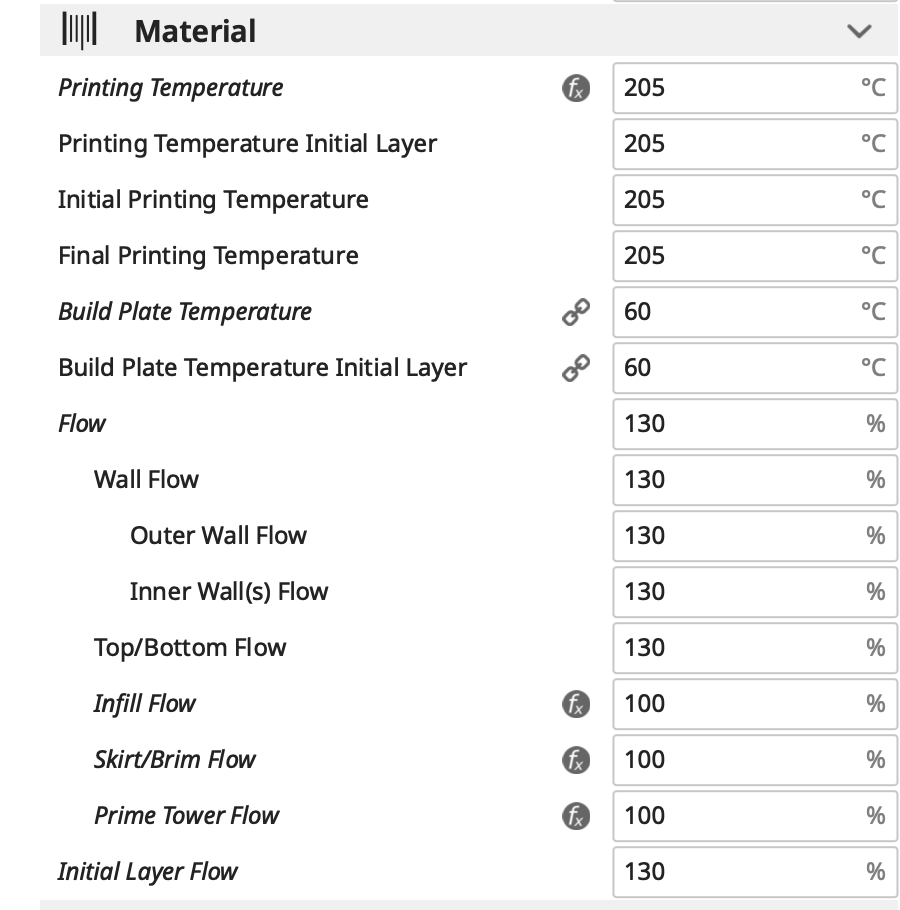Click the fx icon beside Skirt/Brim Flow
This screenshot has width=900, height=910.
click(575, 760)
